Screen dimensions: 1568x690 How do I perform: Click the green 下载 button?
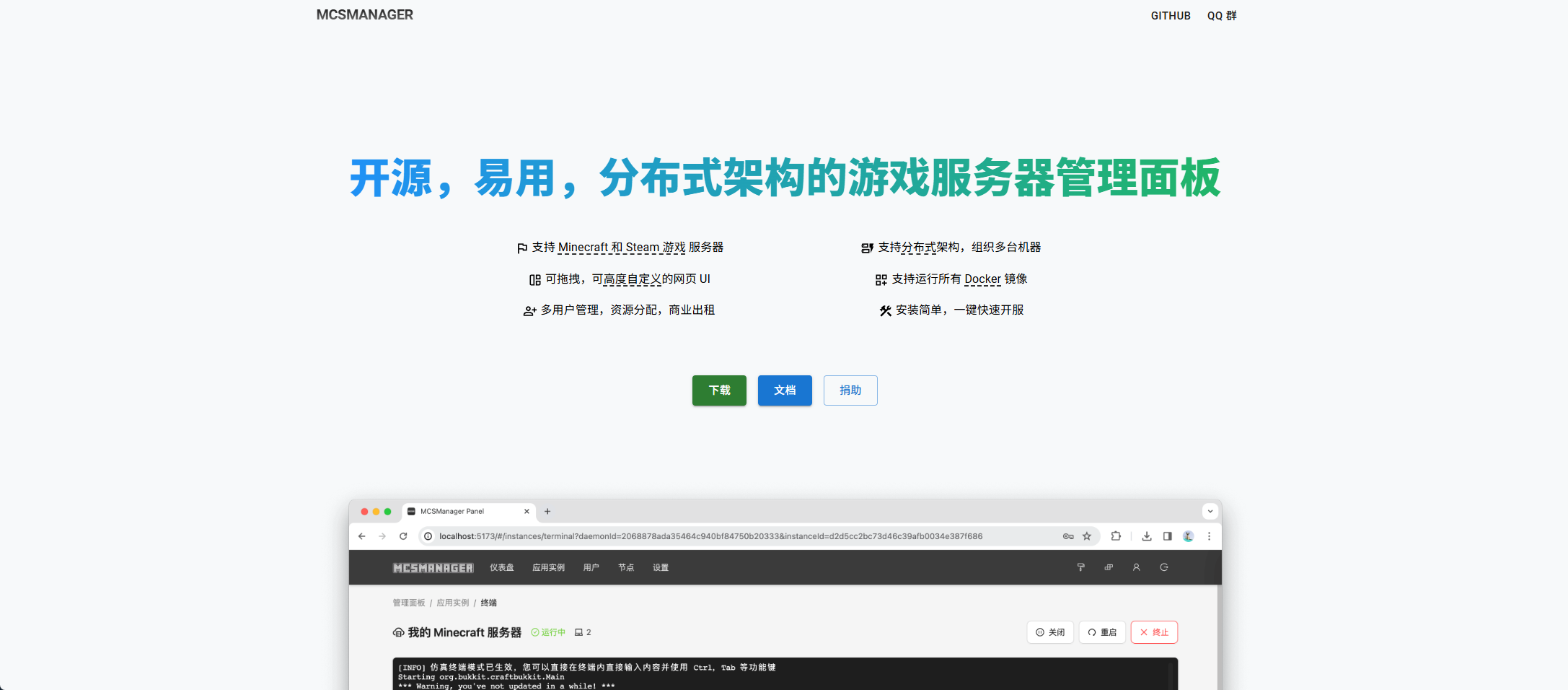(x=719, y=390)
